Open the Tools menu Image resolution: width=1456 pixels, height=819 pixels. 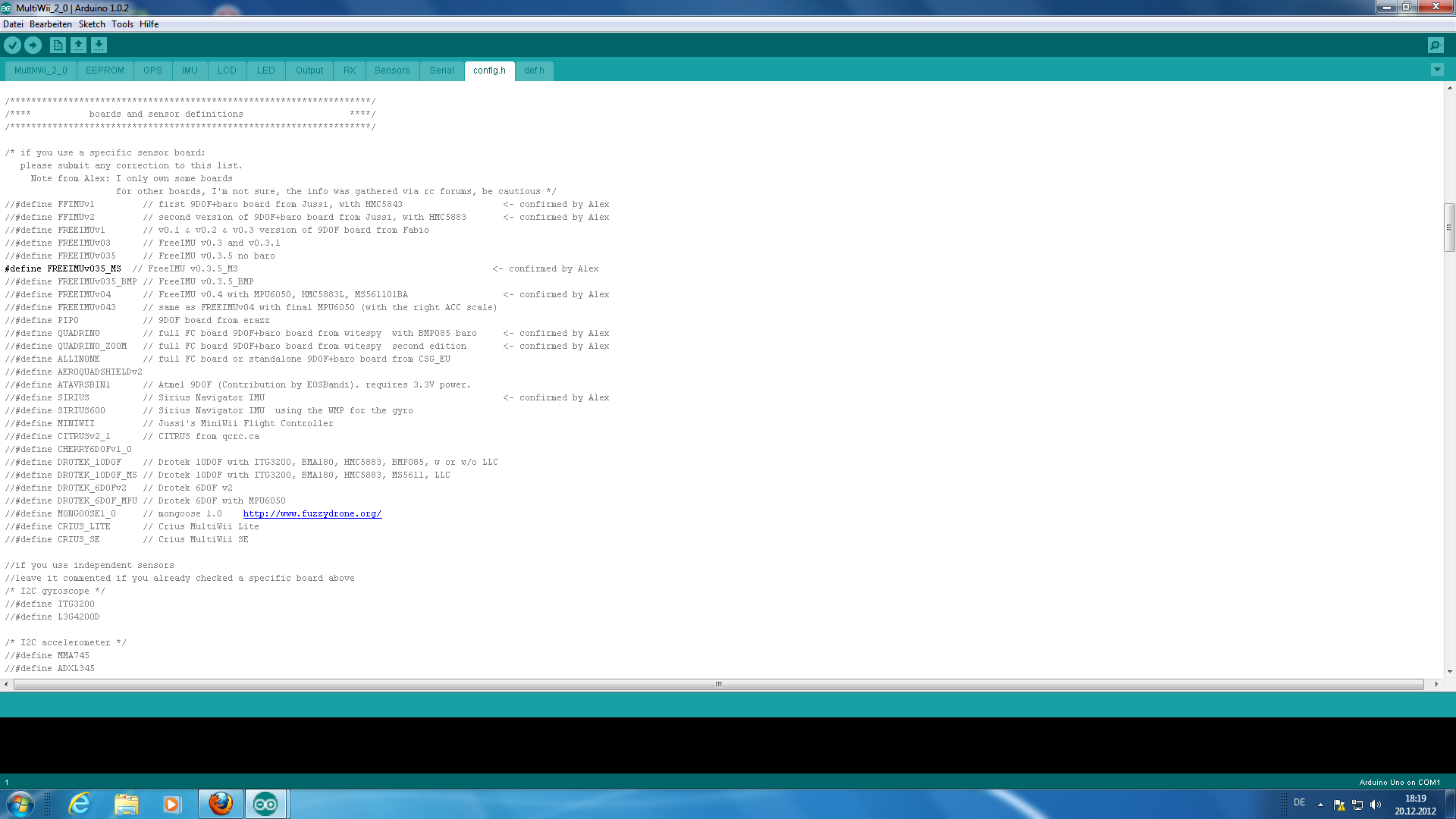pos(122,24)
